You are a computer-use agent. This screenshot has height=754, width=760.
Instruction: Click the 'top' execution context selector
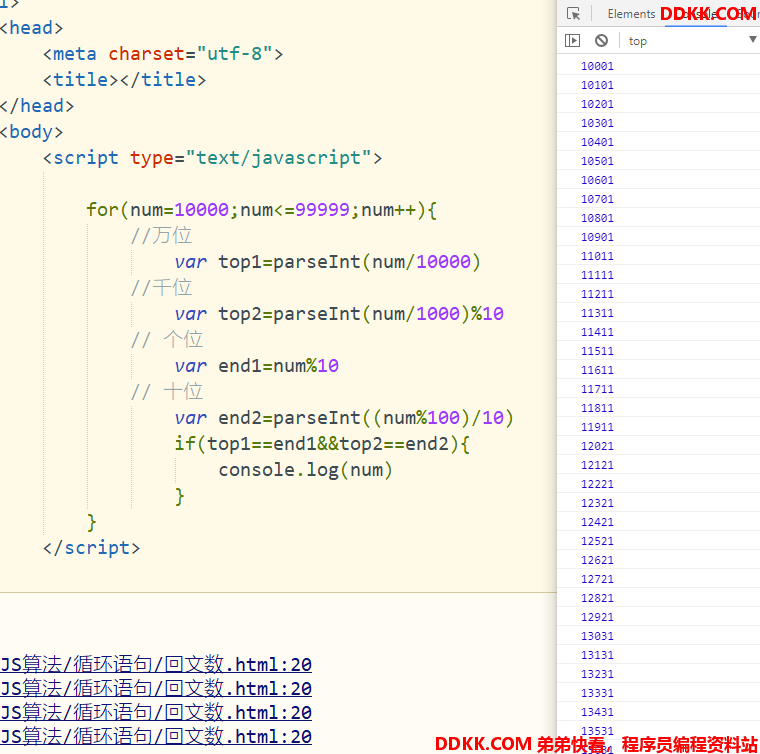click(638, 41)
